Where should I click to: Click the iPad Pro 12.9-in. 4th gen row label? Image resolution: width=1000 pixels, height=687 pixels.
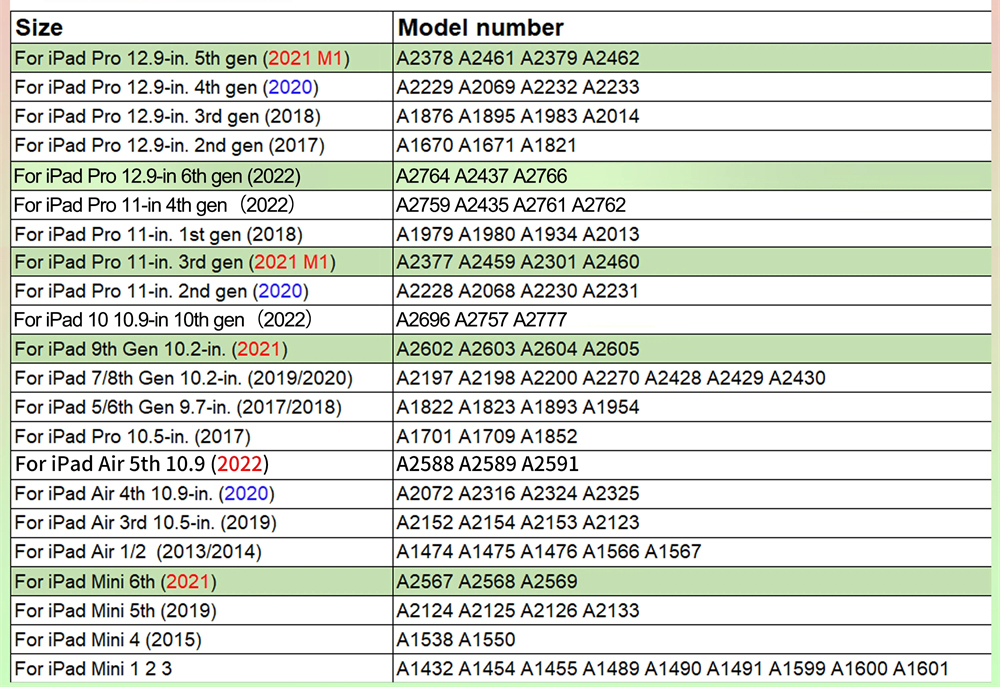coord(166,87)
